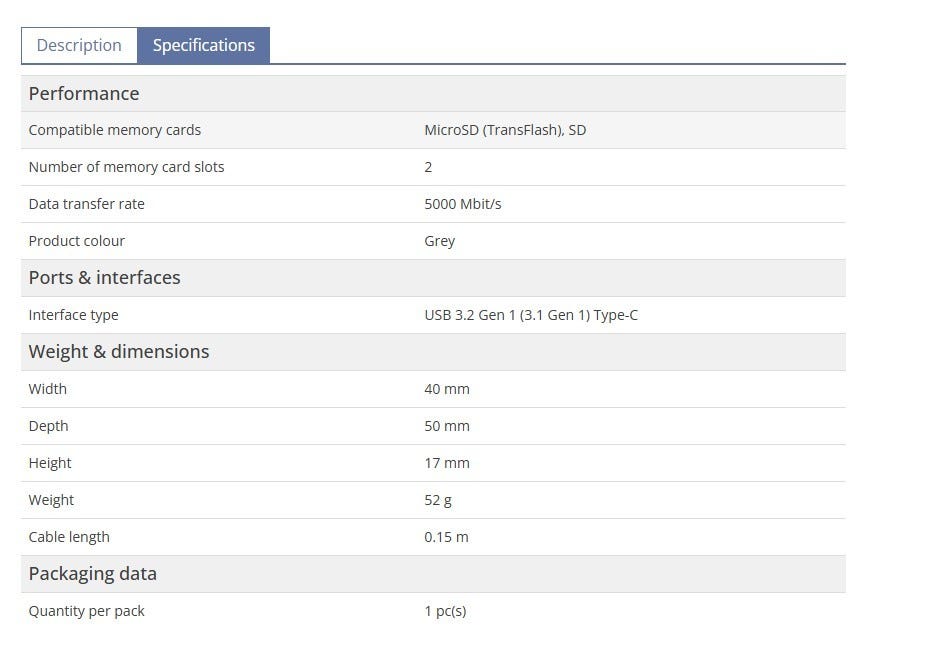Click the MicroSD (TransFlash), SD value
Screen dimensions: 935x651
505,130
